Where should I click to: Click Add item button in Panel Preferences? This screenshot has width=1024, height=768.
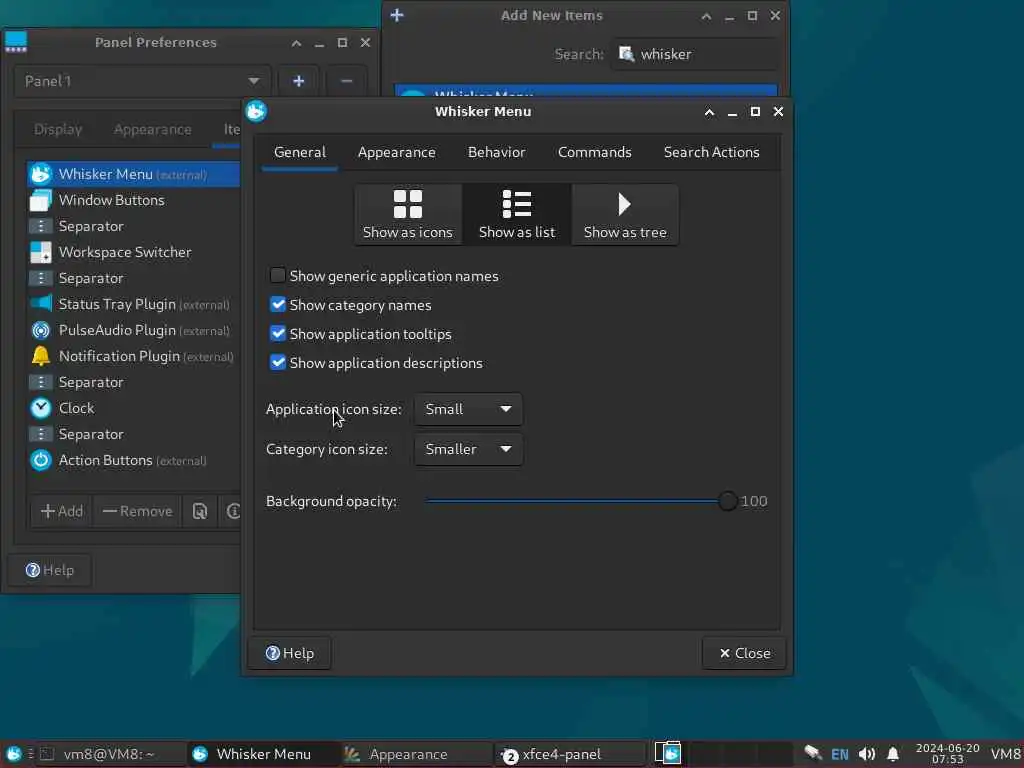pyautogui.click(x=62, y=511)
